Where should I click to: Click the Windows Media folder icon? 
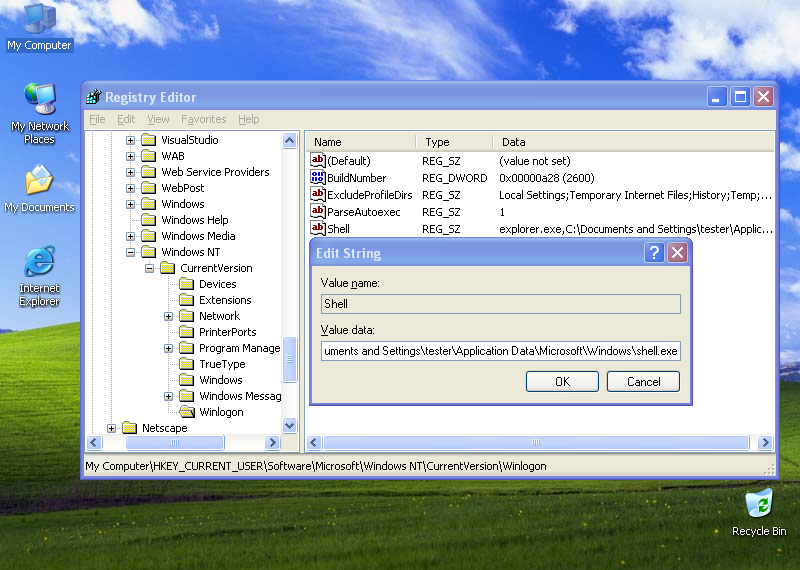148,236
